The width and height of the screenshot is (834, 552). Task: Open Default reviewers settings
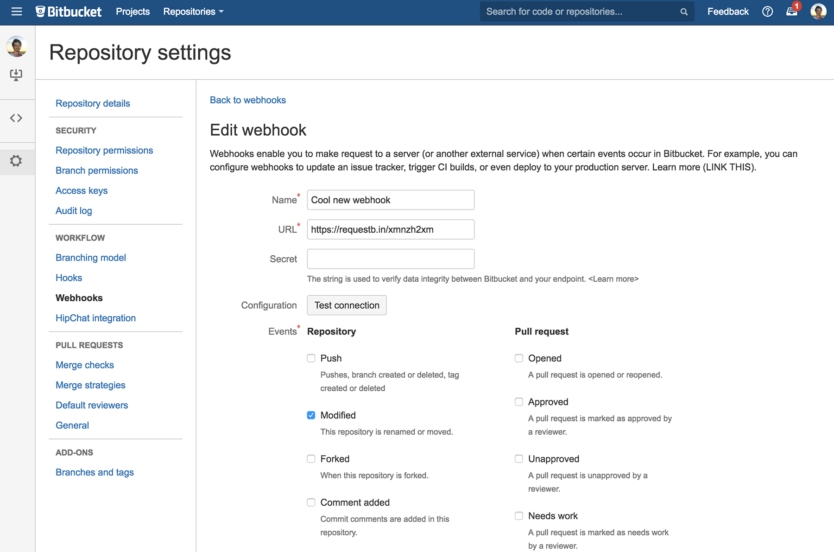pos(91,405)
